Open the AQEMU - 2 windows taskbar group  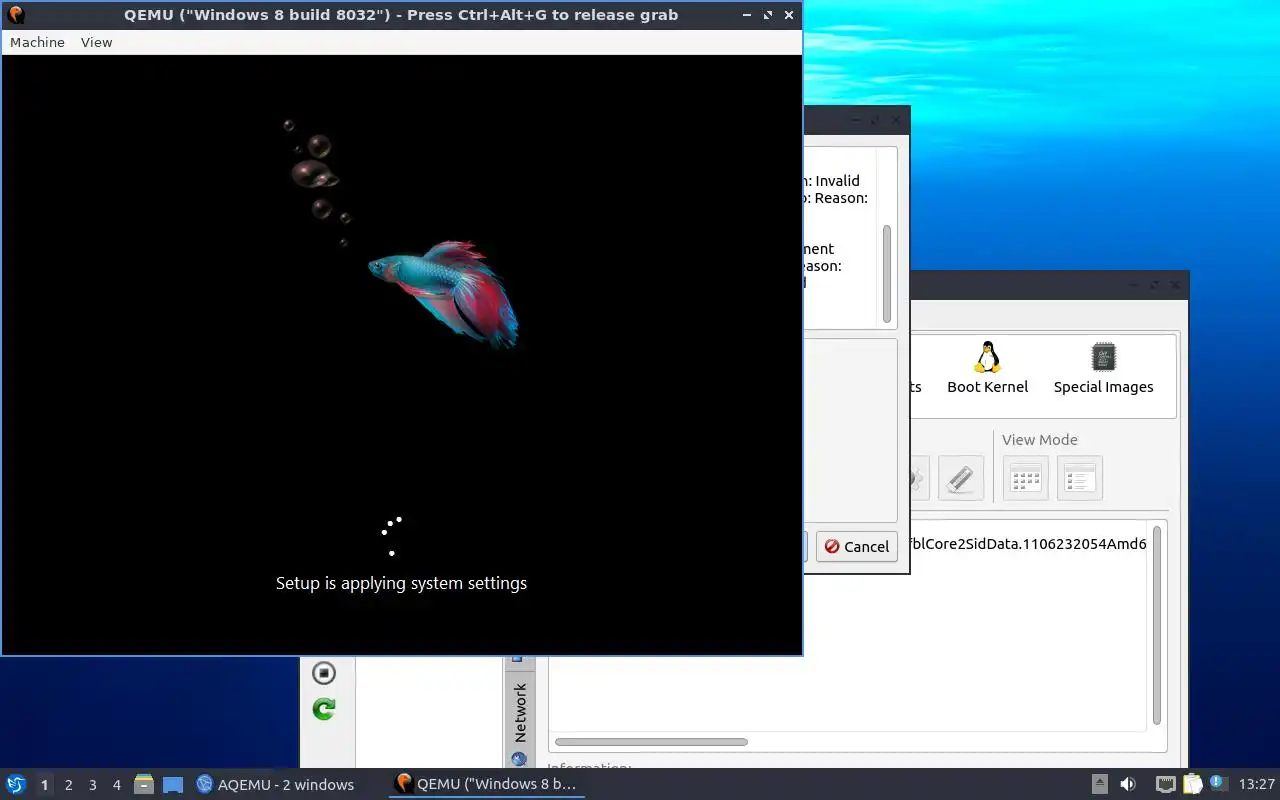coord(275,785)
